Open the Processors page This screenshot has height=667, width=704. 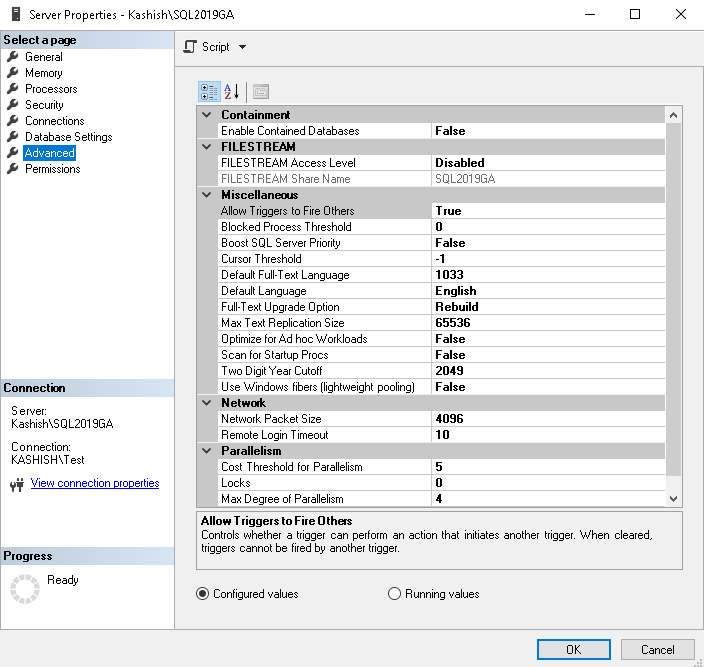coord(51,89)
